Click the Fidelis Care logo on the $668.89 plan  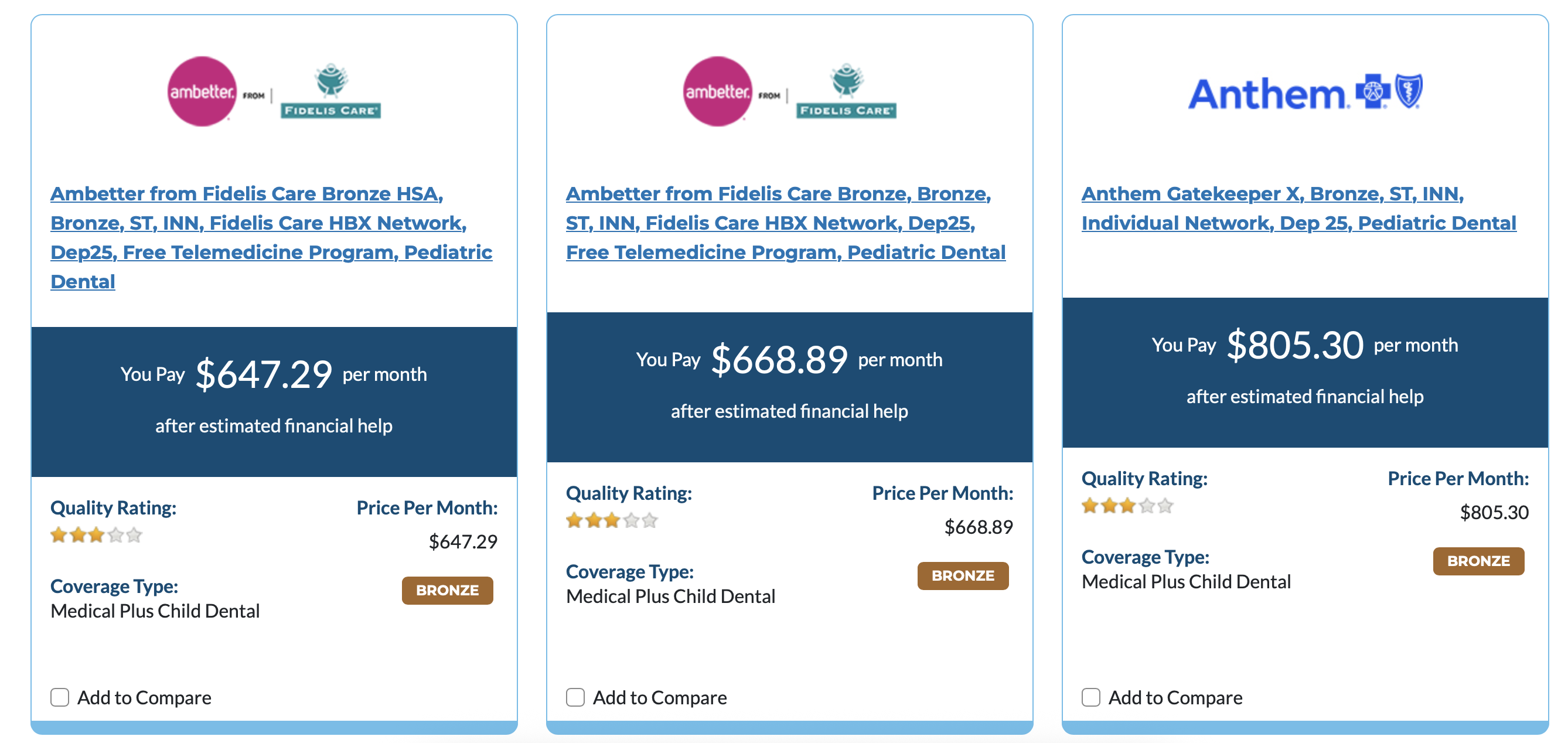(846, 92)
